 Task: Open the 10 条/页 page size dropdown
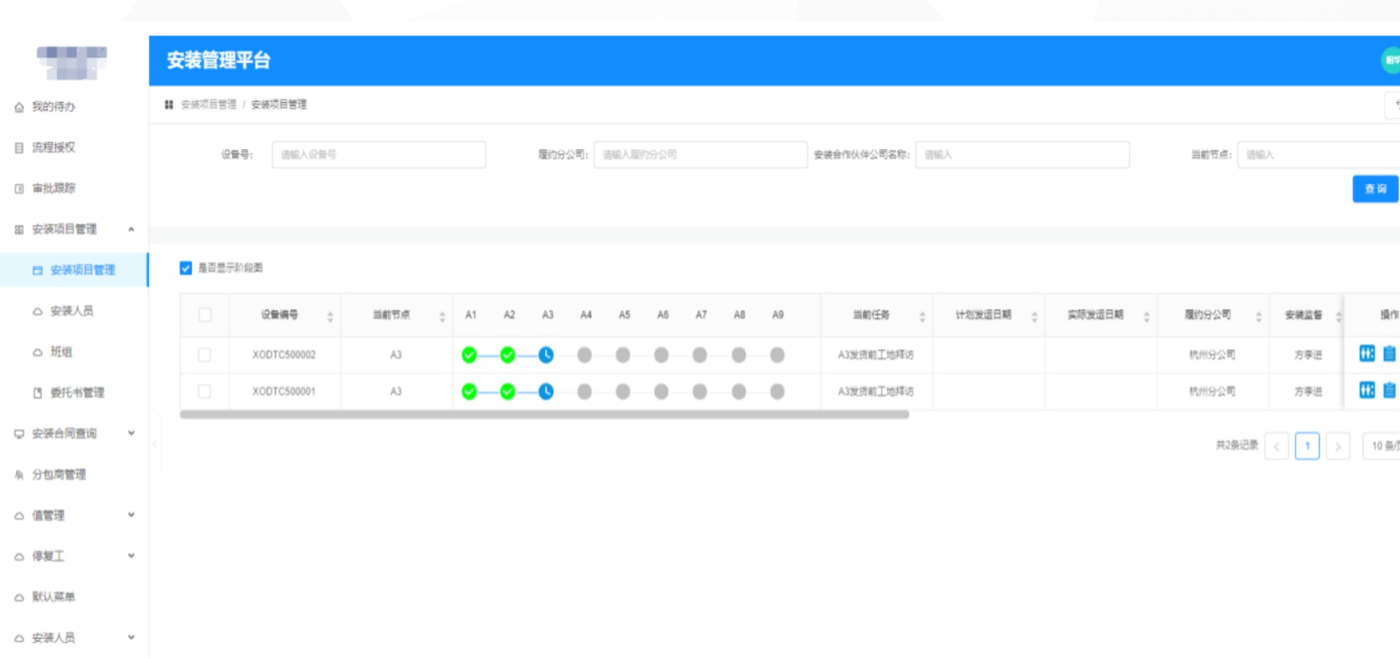click(x=1382, y=446)
